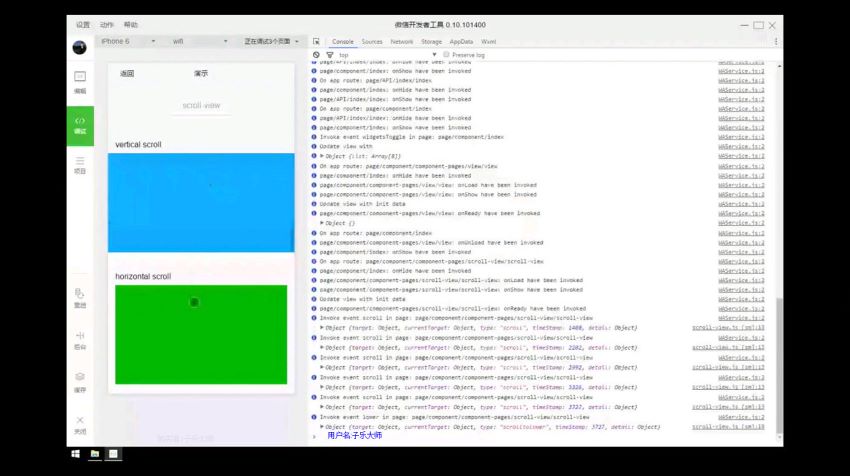Click the active developer tool taskbar icon

[x=113, y=454]
